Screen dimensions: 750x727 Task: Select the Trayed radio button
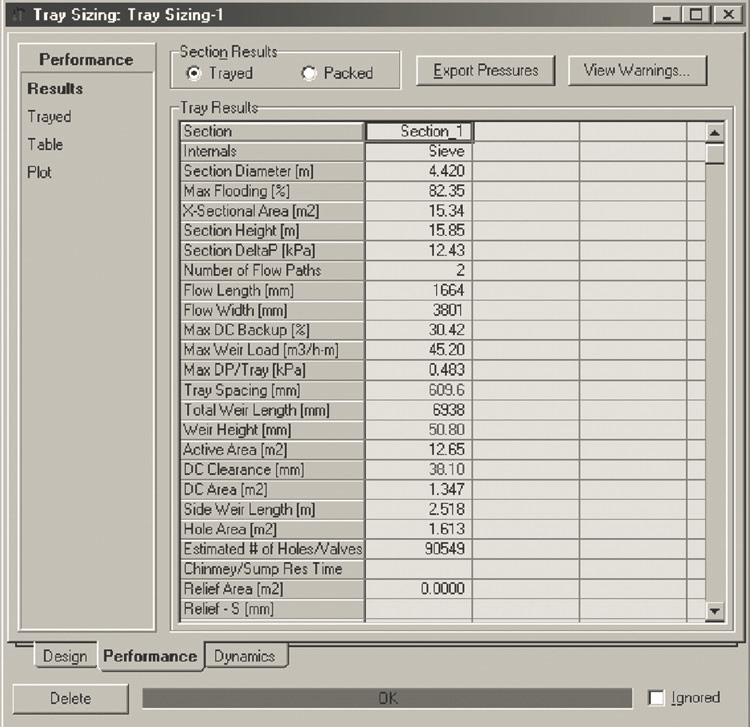click(194, 73)
